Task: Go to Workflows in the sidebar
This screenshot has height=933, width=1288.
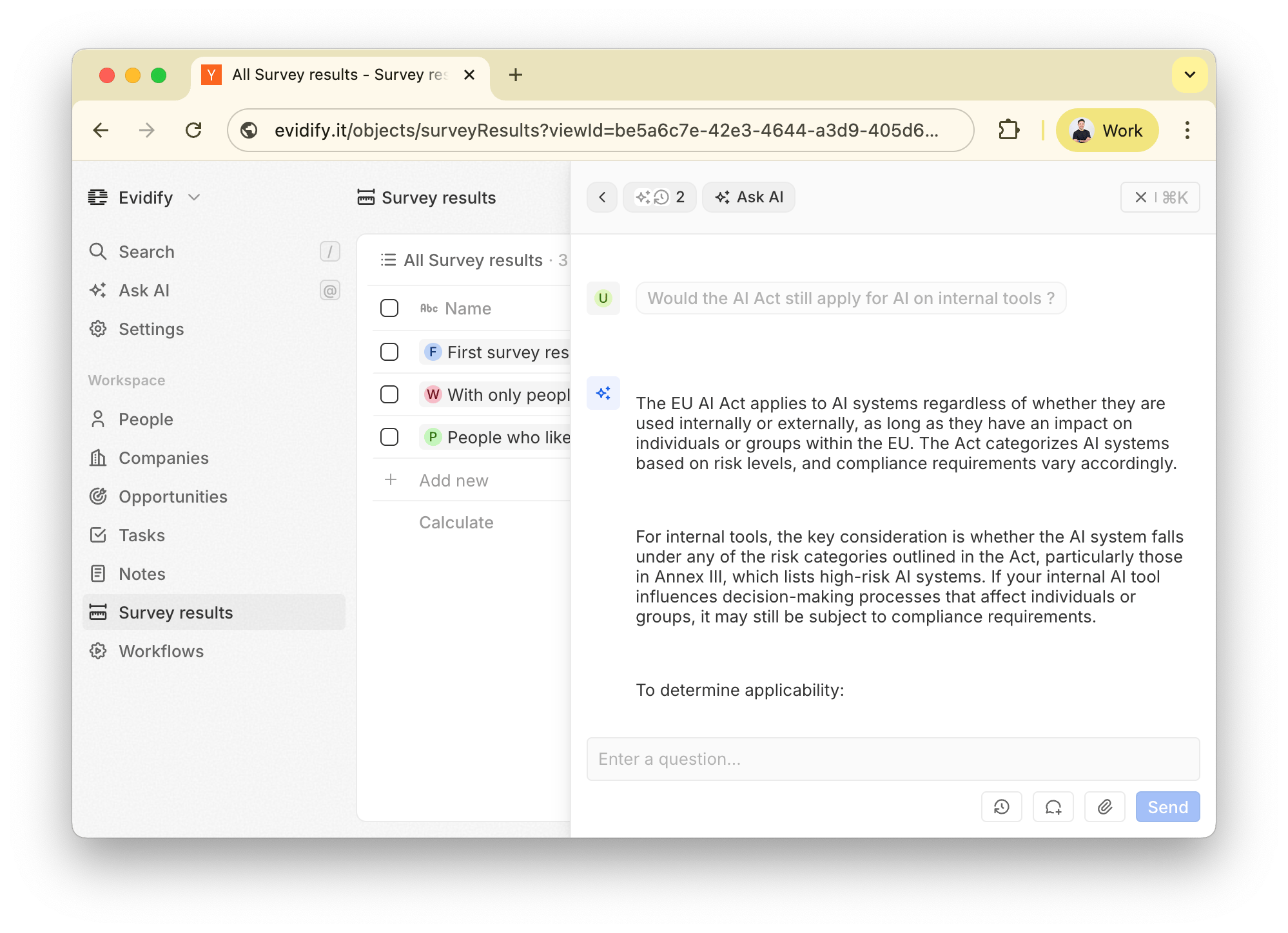Action: (x=161, y=651)
